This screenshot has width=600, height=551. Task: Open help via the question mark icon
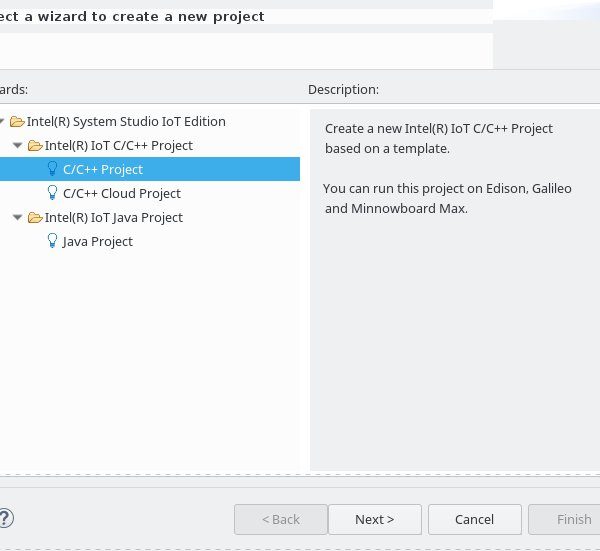pyautogui.click(x=5, y=518)
